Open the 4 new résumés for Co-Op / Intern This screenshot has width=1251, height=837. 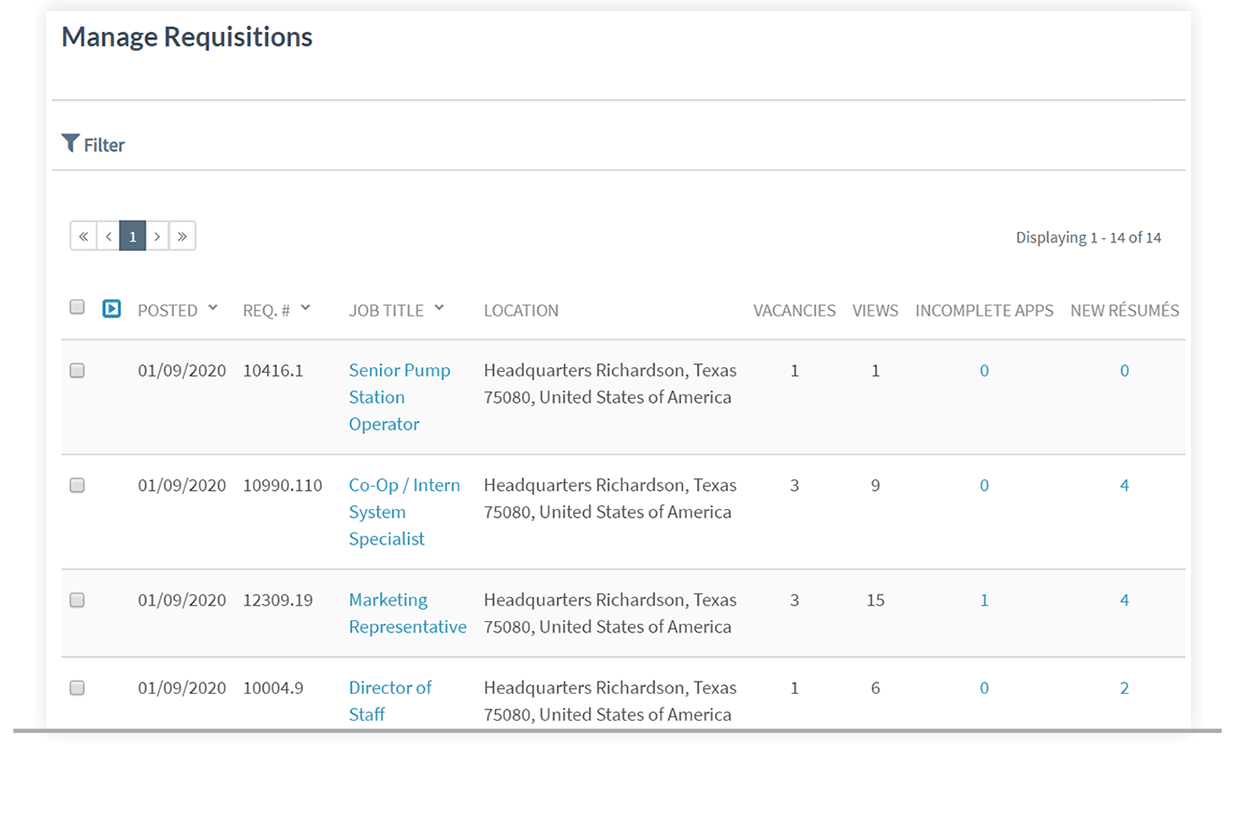tap(1124, 485)
